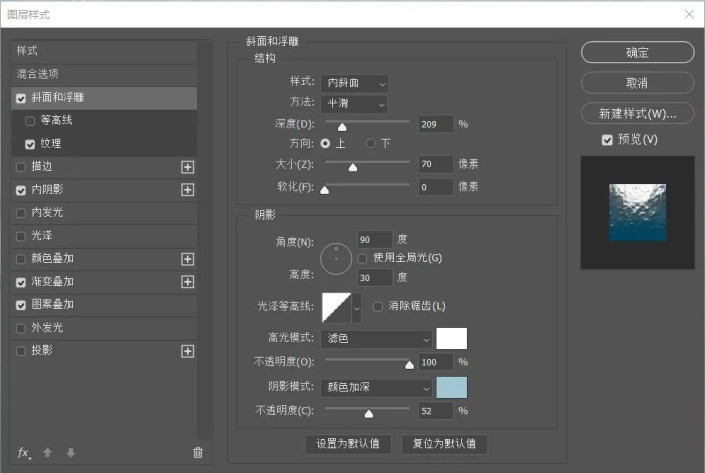The image size is (705, 473).
Task: Enable the 投影 checkbox
Action: (x=21, y=351)
